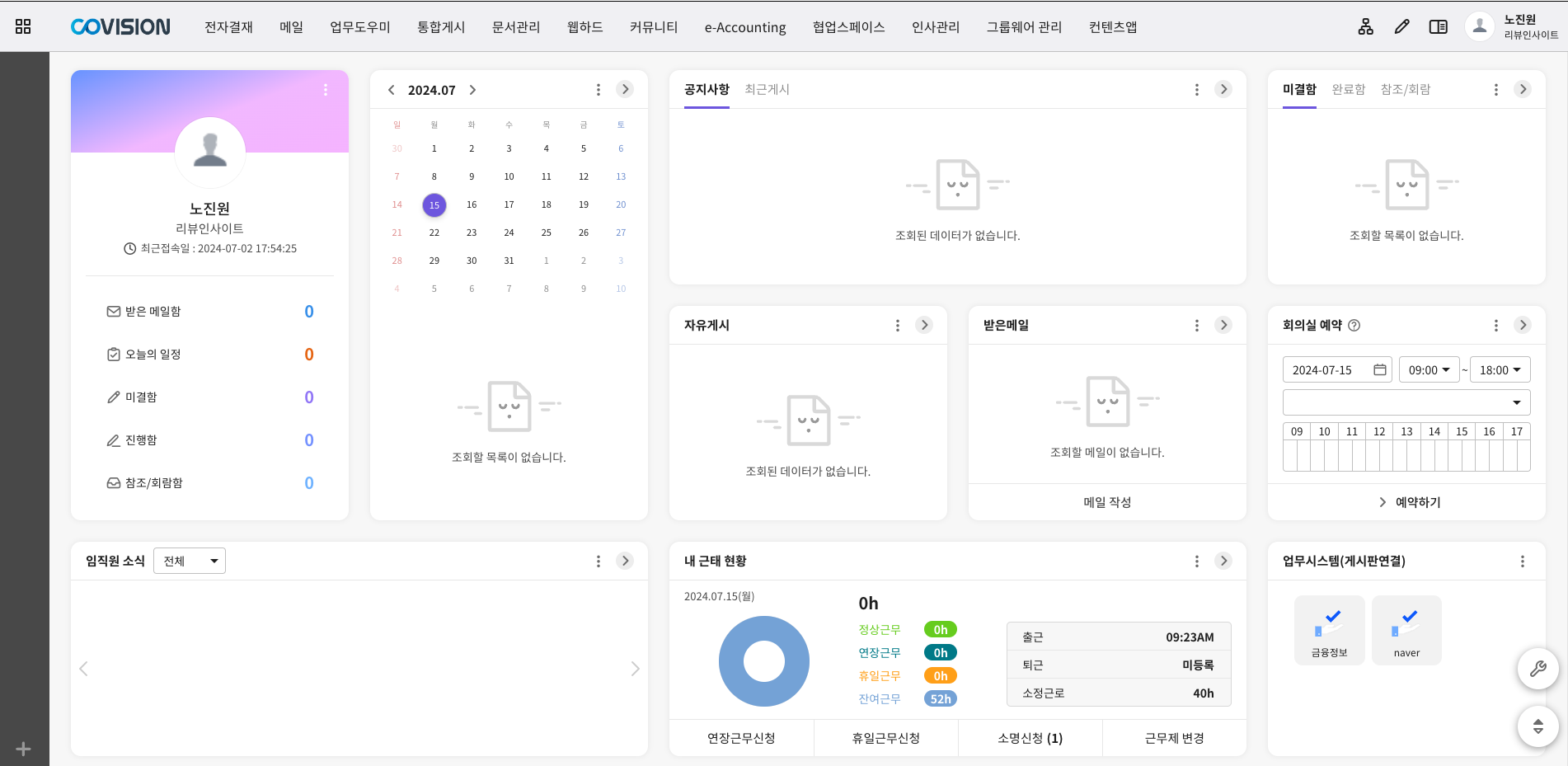This screenshot has width=1568, height=766.
Task: Expand the 09:00 start time dropdown
Action: [x=1429, y=369]
